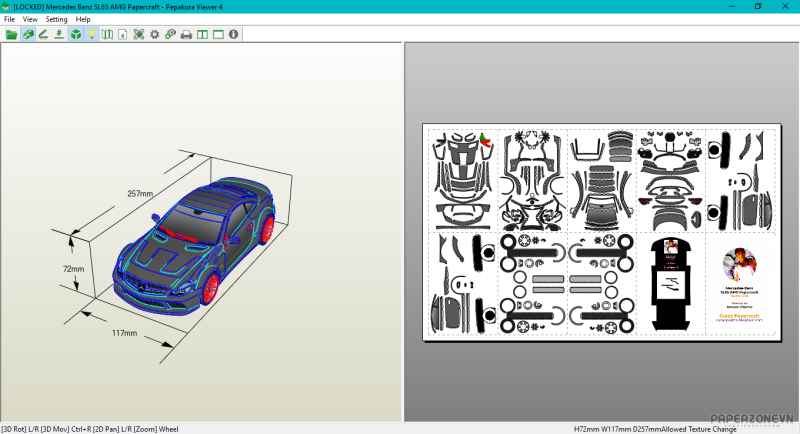Expand the Help menu
The height and width of the screenshot is (434, 800).
(83, 19)
